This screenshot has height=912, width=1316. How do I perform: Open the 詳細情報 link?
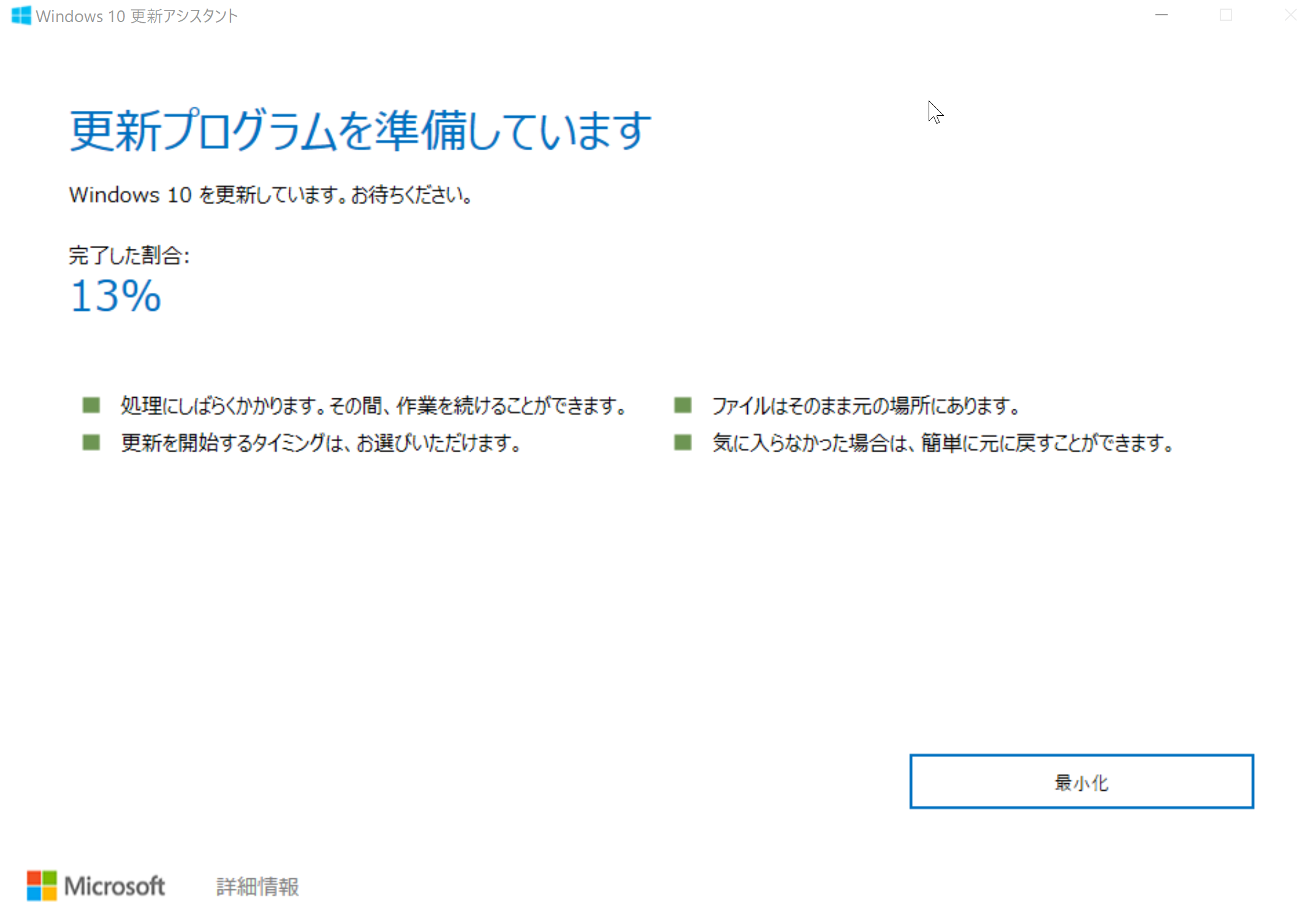click(257, 886)
